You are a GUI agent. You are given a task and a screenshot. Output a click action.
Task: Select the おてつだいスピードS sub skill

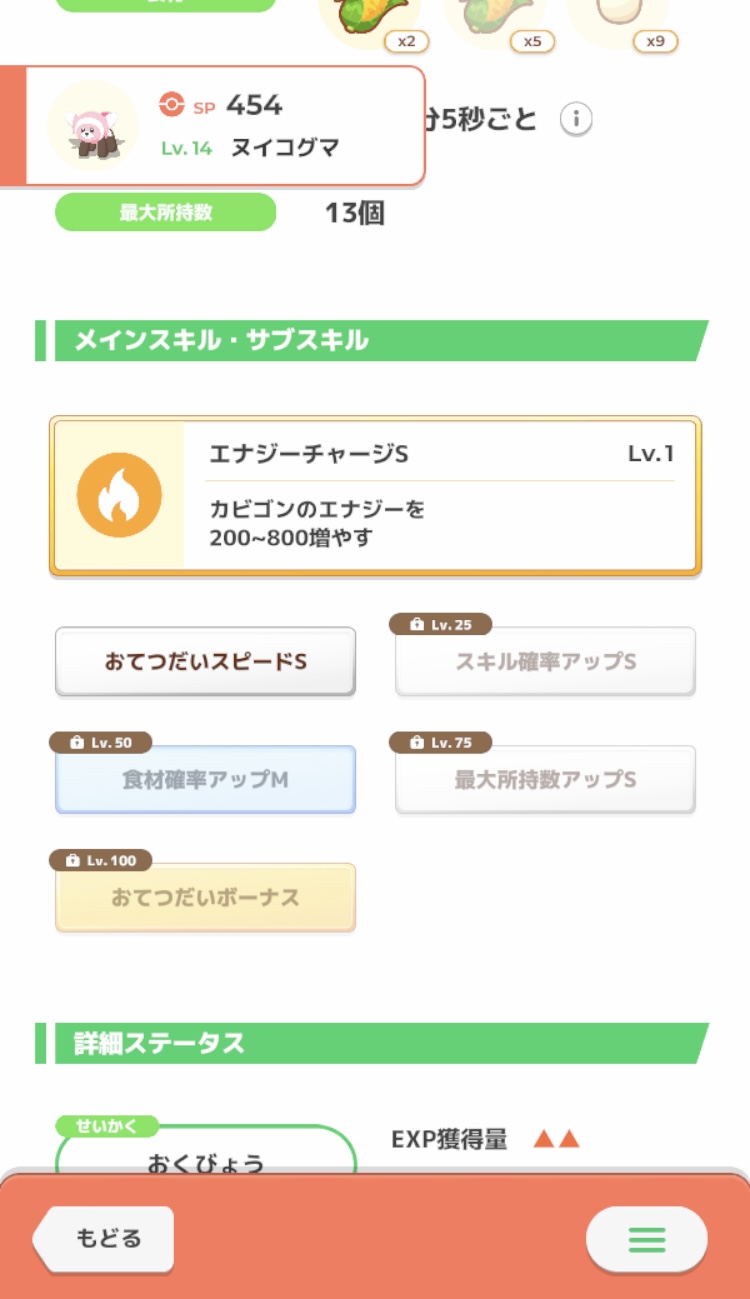point(205,662)
